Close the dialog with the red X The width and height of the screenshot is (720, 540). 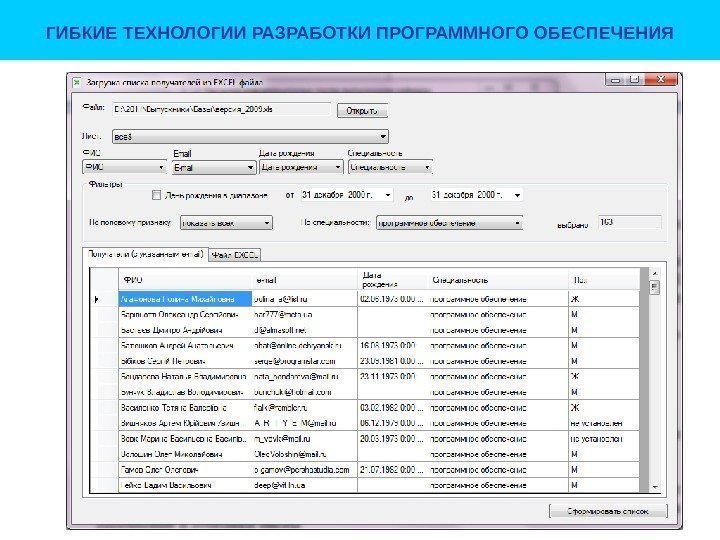click(661, 79)
